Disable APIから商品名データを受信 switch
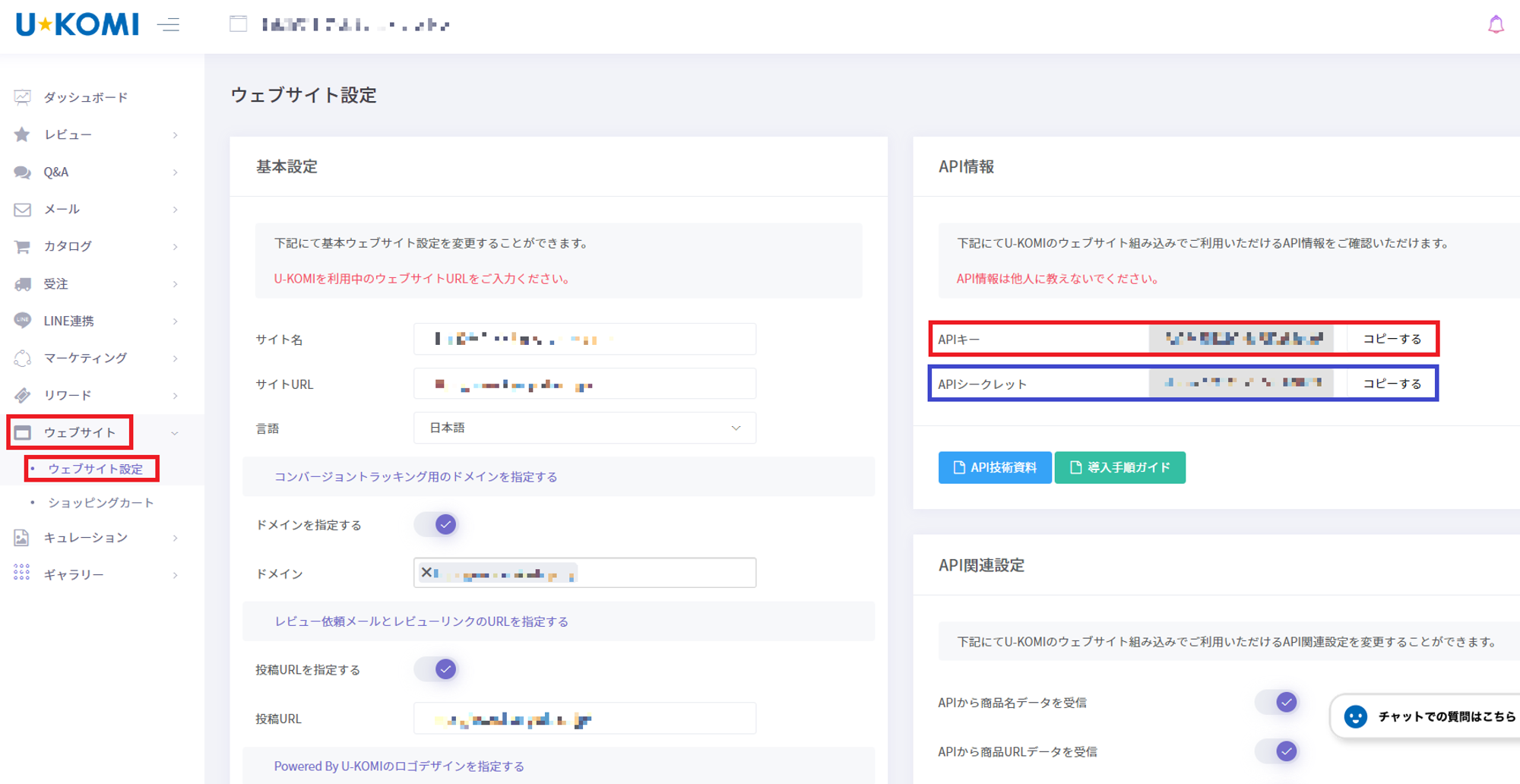Screen dimensions: 1520x784 pyautogui.click(x=1278, y=702)
